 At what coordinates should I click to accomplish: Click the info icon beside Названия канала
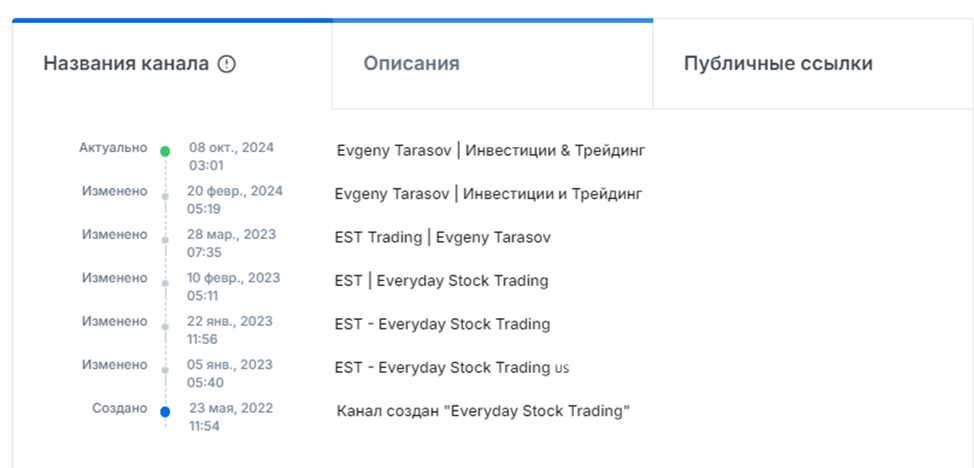[227, 64]
